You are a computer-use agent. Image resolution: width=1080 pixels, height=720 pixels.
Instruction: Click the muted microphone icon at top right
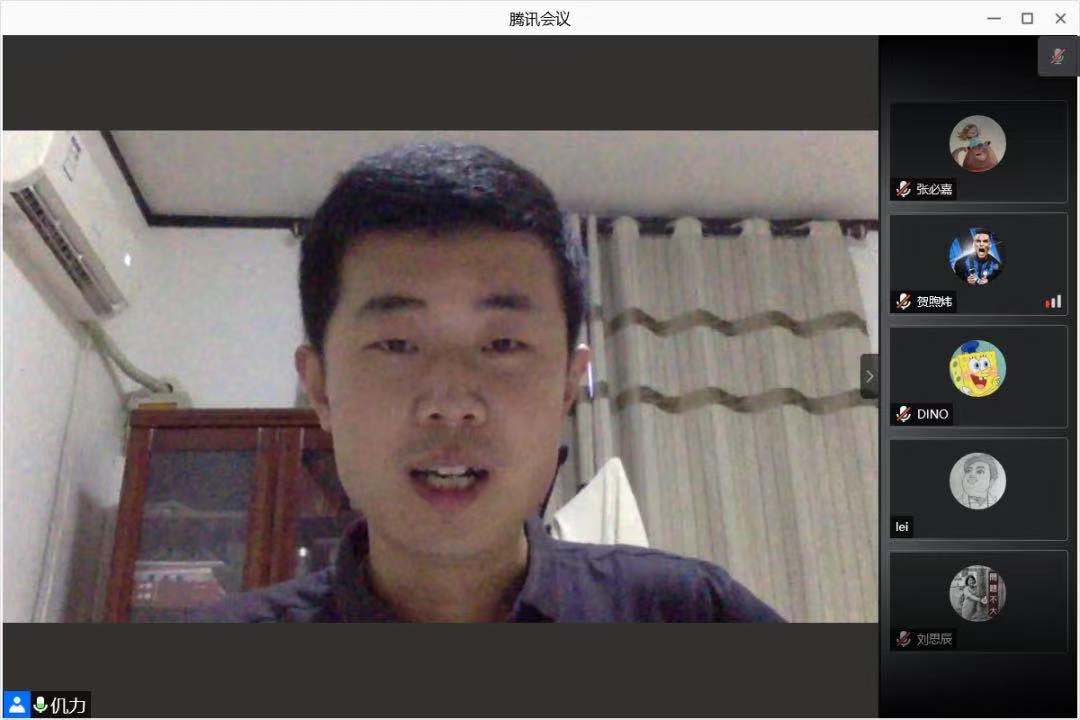1057,57
